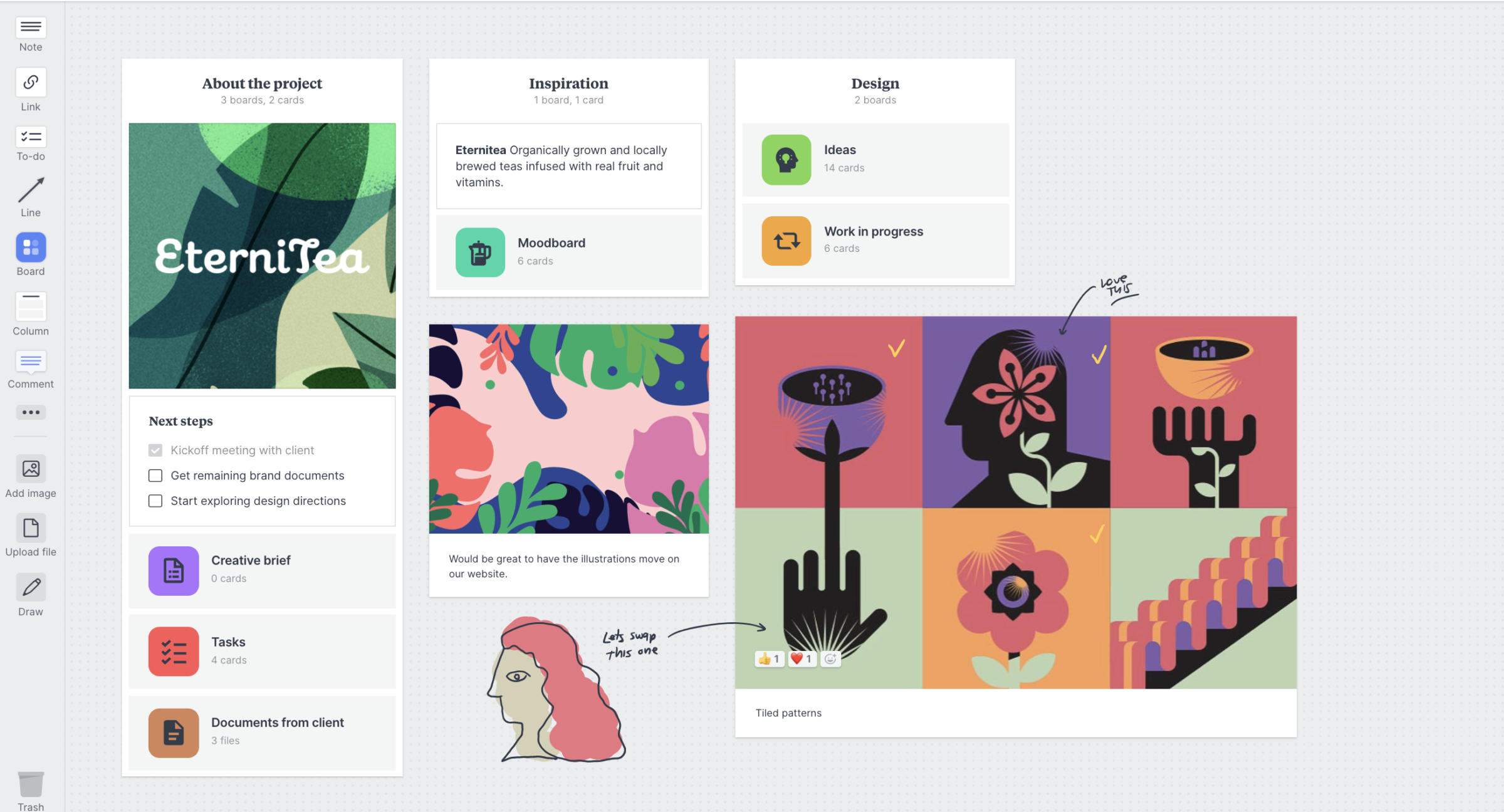Expand the Ideas board under Design

click(876, 157)
